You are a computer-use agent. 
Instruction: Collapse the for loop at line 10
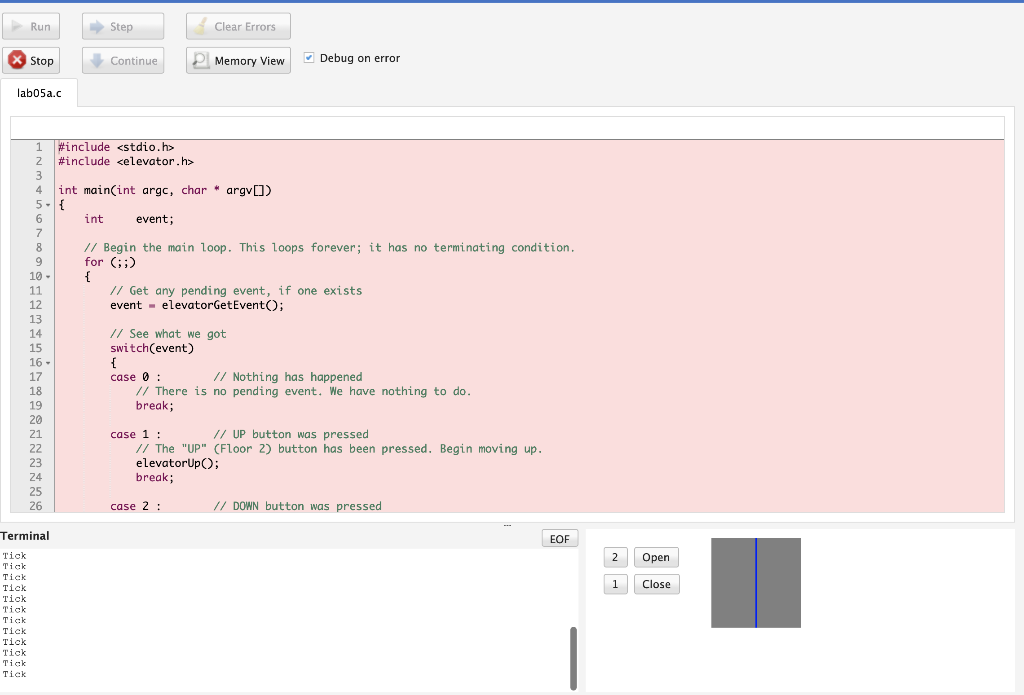(x=46, y=276)
